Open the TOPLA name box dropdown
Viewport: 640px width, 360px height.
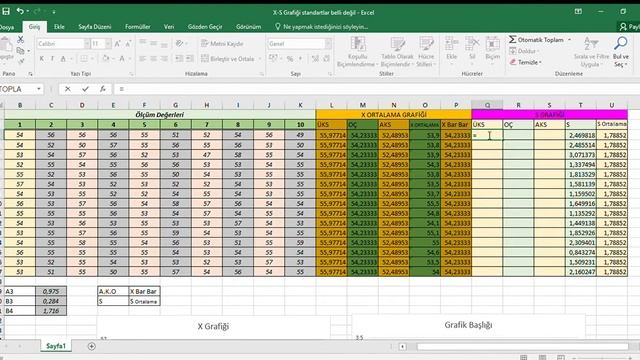click(x=39, y=89)
